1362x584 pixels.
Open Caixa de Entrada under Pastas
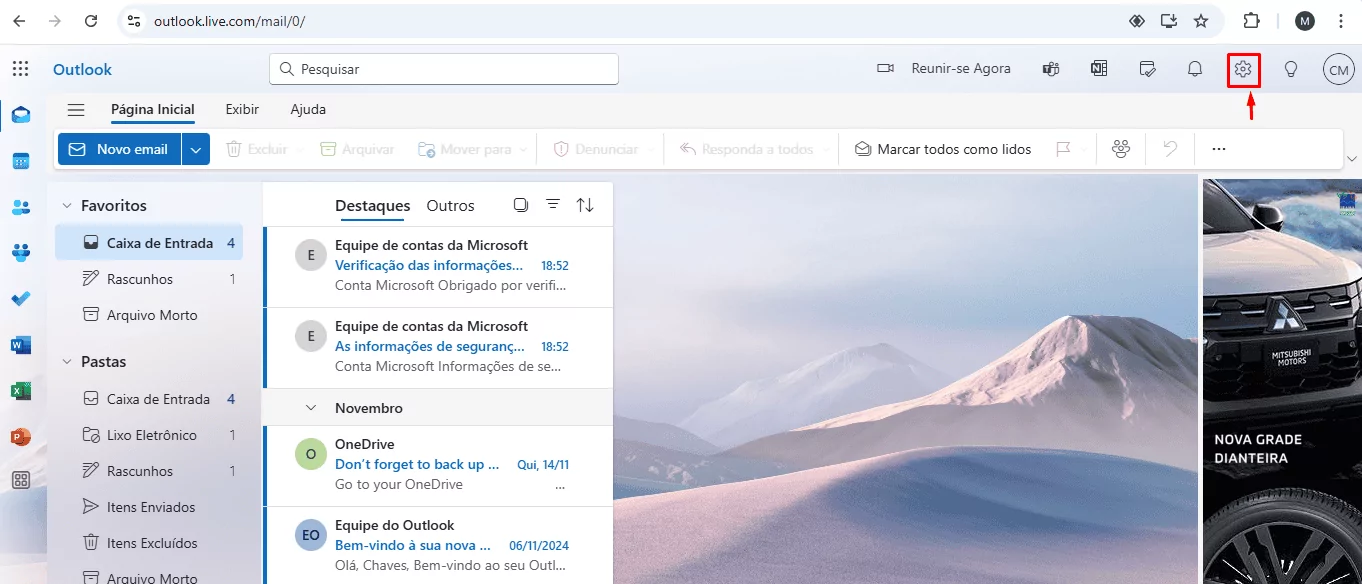[x=149, y=399]
